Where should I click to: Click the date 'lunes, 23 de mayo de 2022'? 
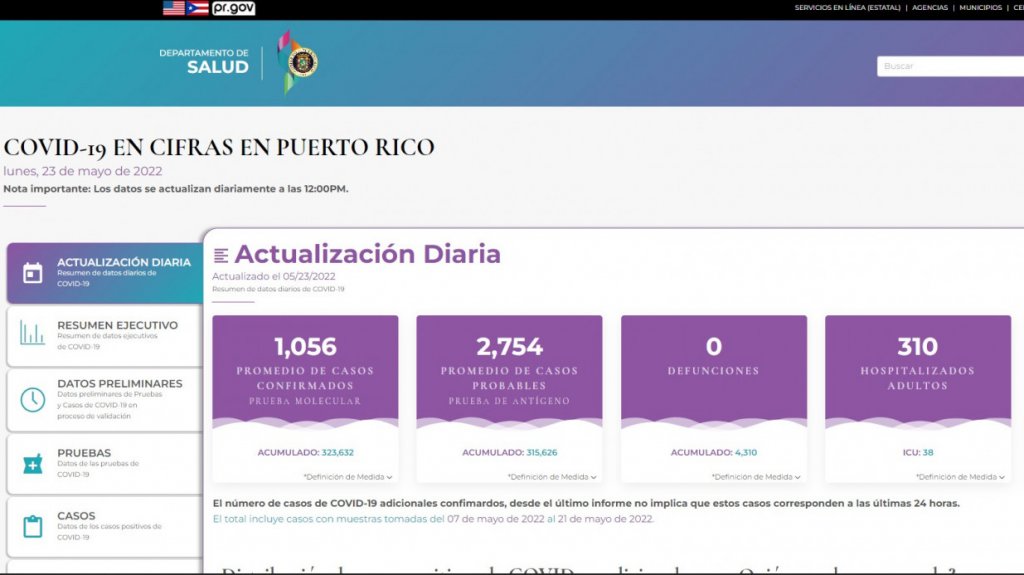click(83, 171)
